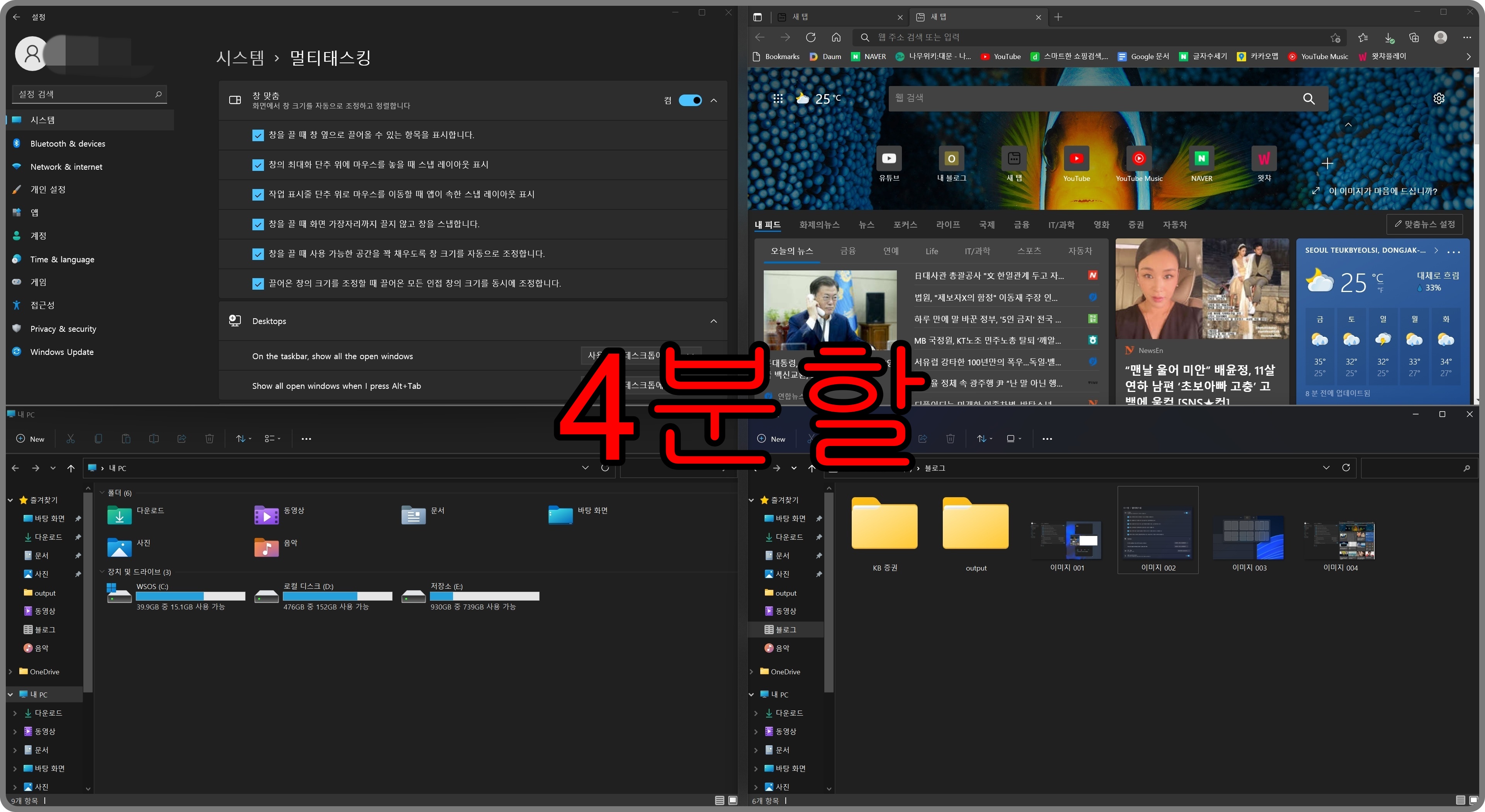Screen dimensions: 1485x812
Task: Open sort dropdown in 내 PC toolbar
Action: [243, 439]
